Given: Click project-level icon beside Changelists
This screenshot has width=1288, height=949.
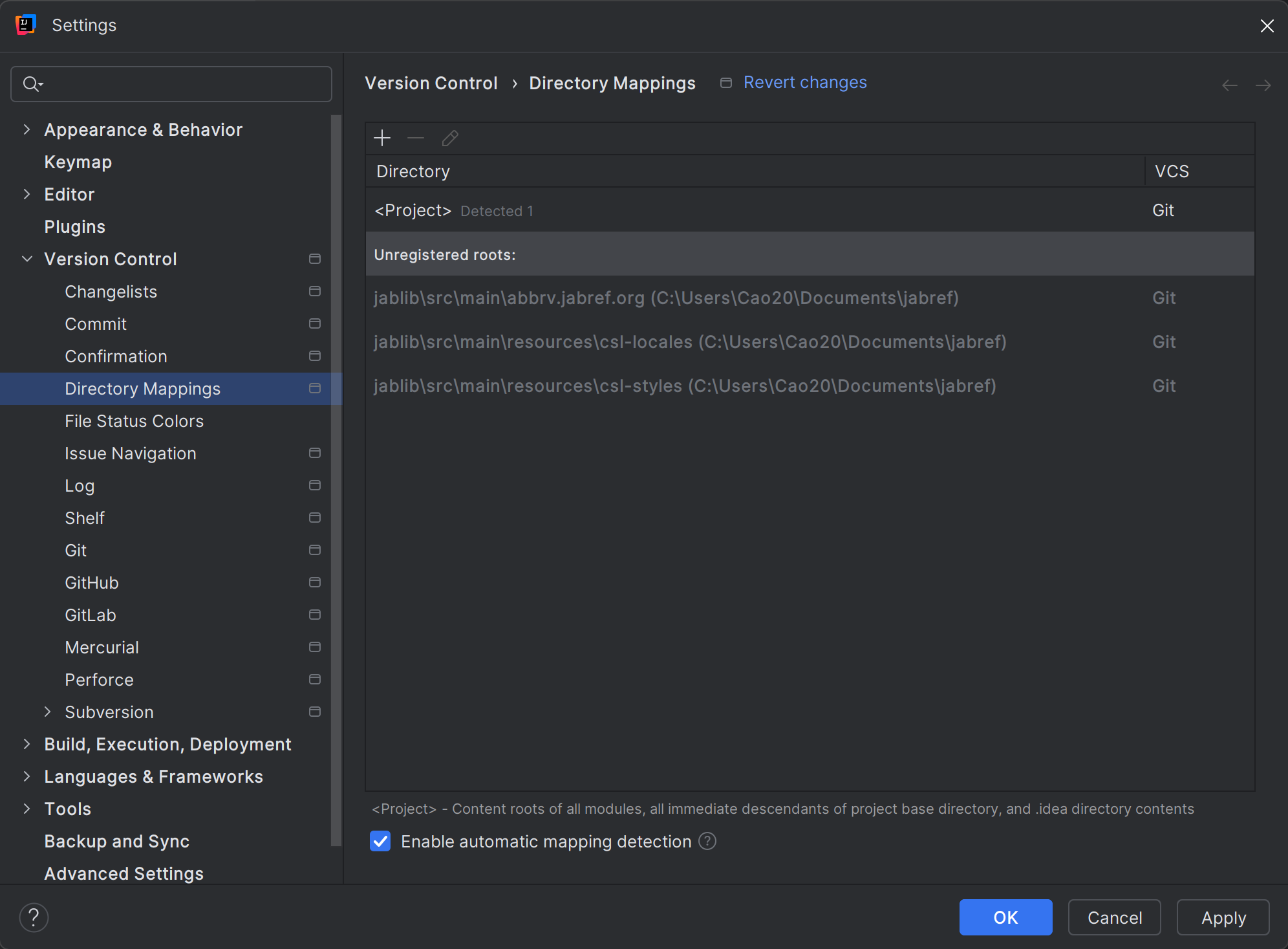Looking at the screenshot, I should click(315, 291).
